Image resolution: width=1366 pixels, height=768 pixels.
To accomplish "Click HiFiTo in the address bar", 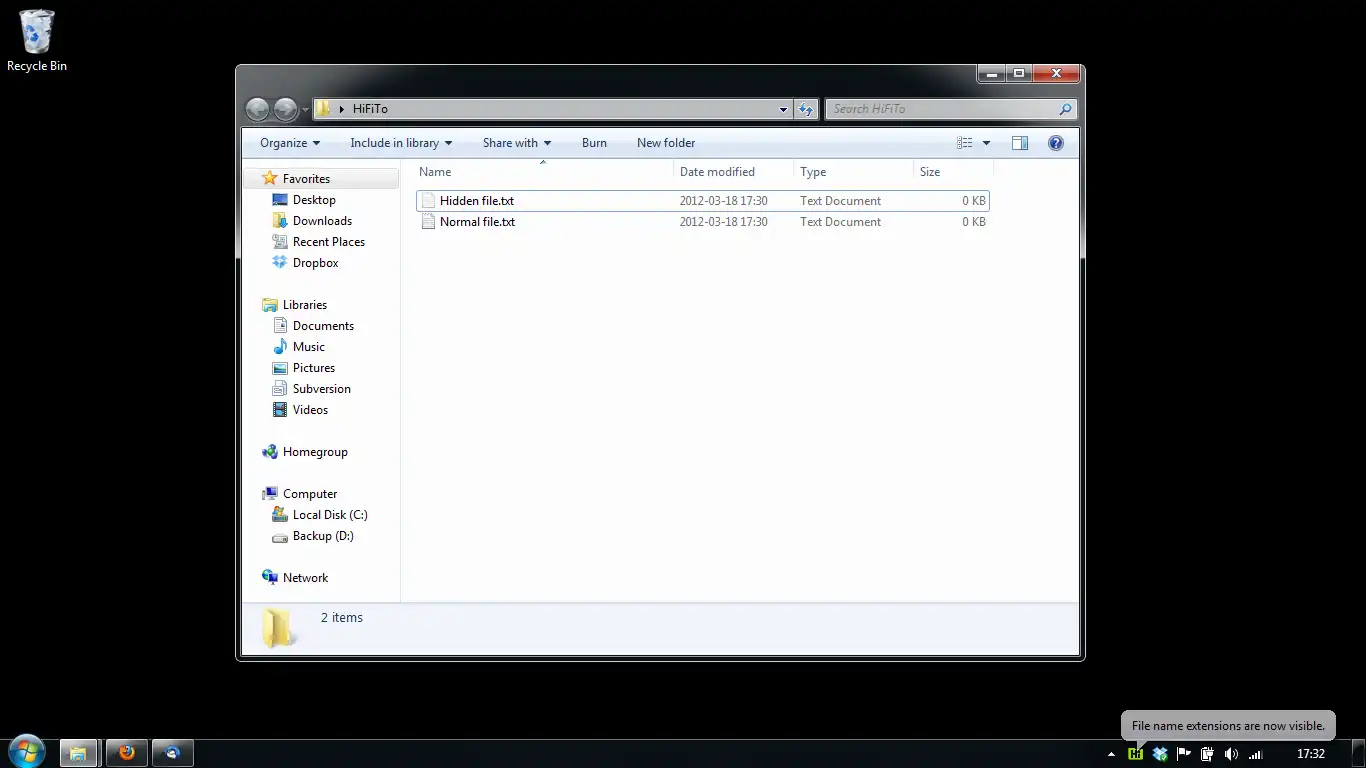I will click(x=370, y=109).
